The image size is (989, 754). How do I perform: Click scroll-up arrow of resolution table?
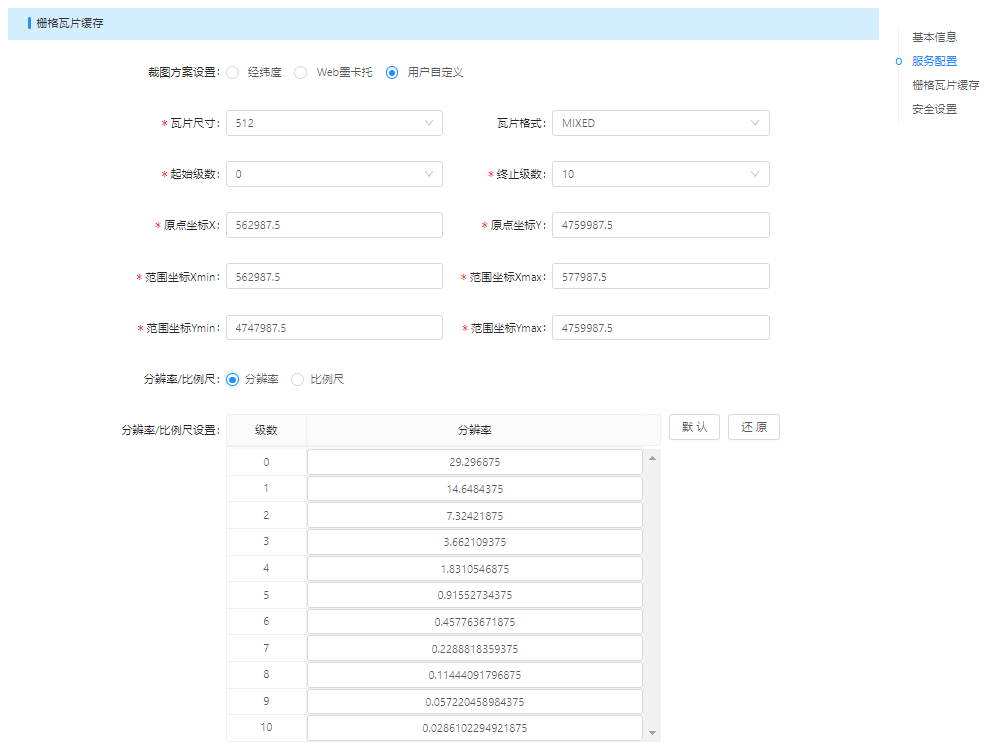pyautogui.click(x=653, y=458)
